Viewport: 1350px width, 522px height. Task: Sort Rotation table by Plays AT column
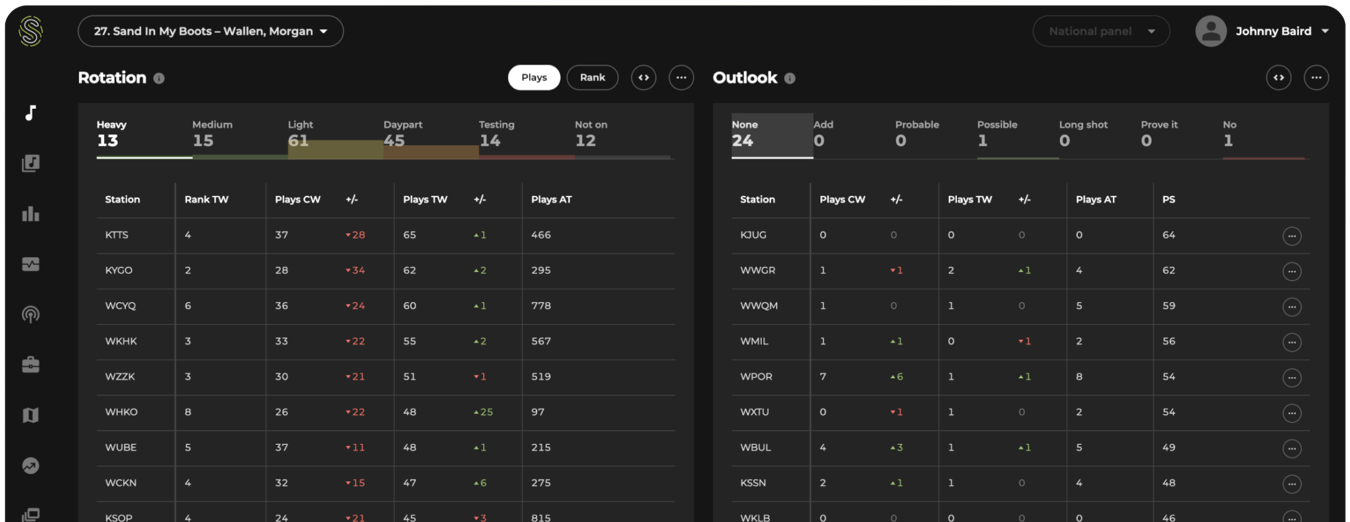[x=551, y=199]
